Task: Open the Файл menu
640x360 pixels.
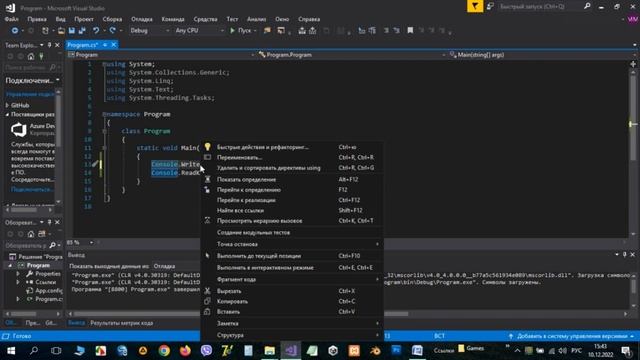Action: coord(11,19)
